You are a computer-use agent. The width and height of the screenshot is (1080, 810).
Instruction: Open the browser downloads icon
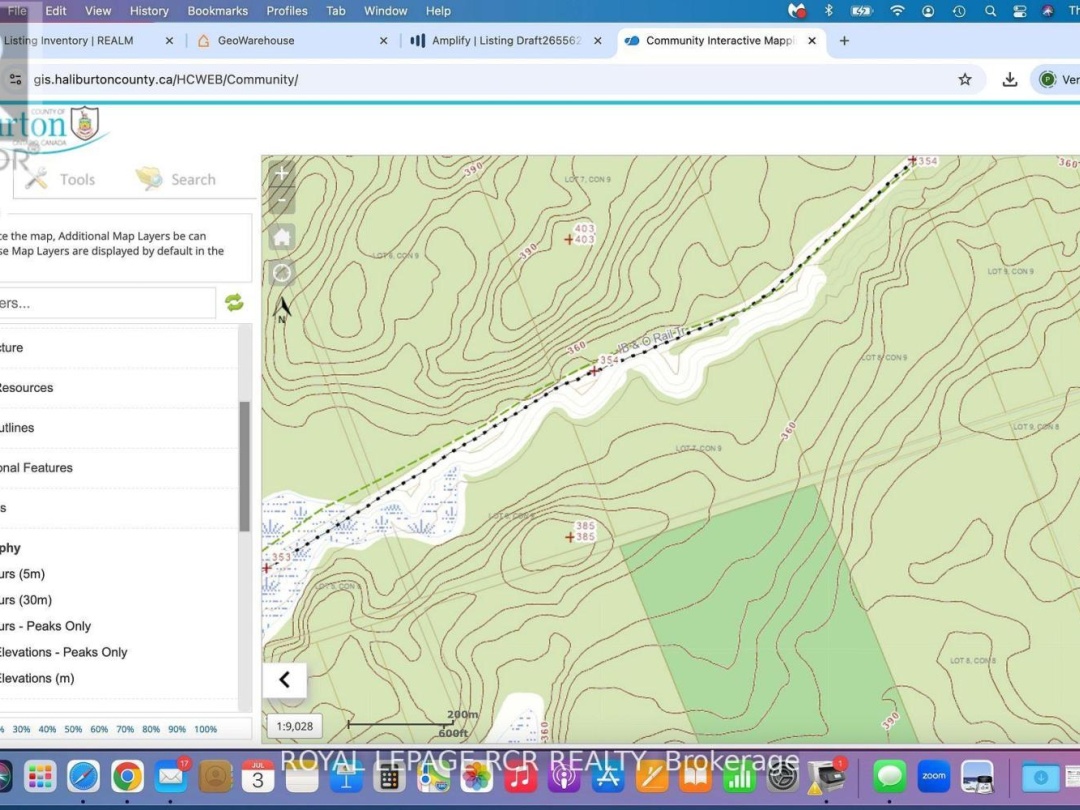tap(1009, 79)
